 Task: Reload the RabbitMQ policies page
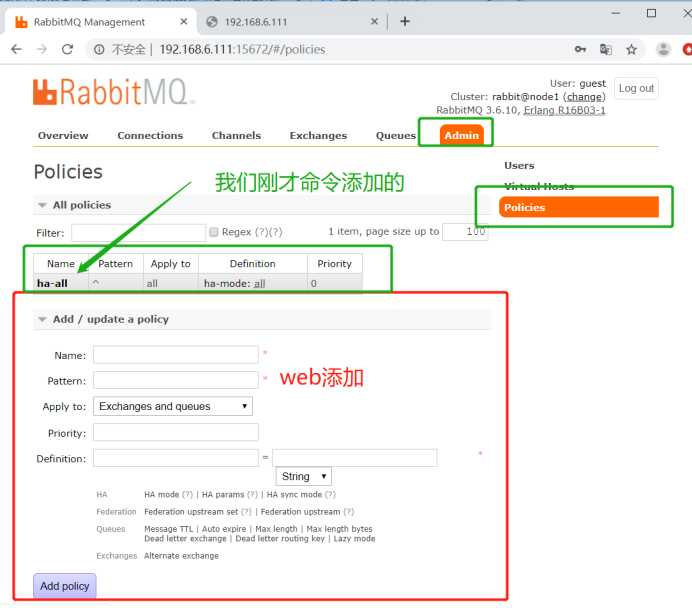coord(67,49)
